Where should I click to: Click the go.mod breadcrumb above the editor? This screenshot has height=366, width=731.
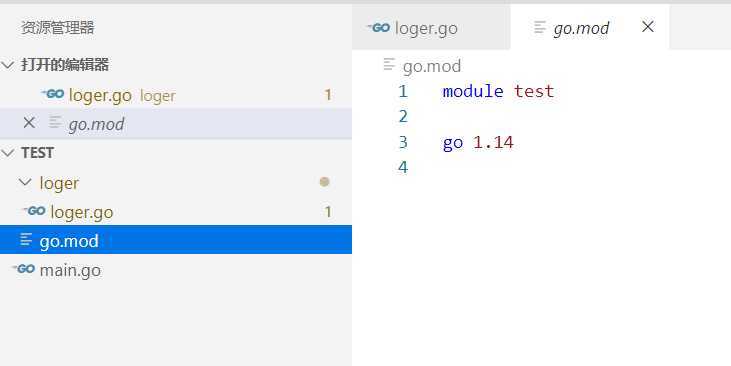(432, 66)
